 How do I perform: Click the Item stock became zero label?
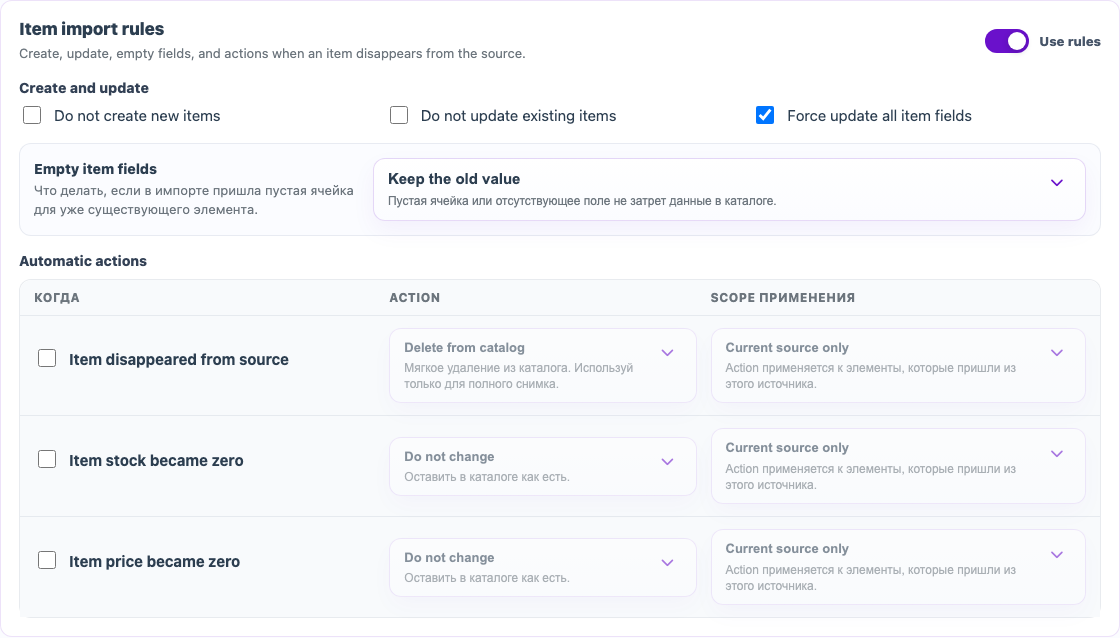156,461
